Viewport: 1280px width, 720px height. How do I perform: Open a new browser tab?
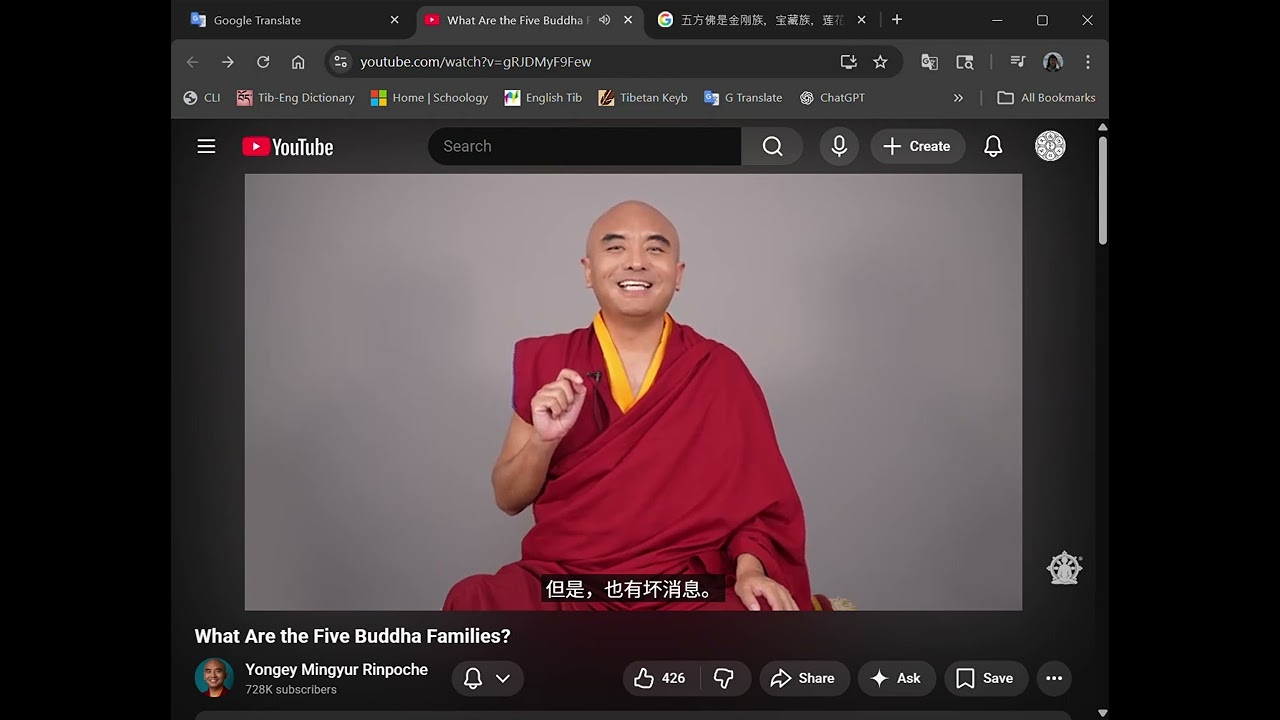pyautogui.click(x=897, y=20)
